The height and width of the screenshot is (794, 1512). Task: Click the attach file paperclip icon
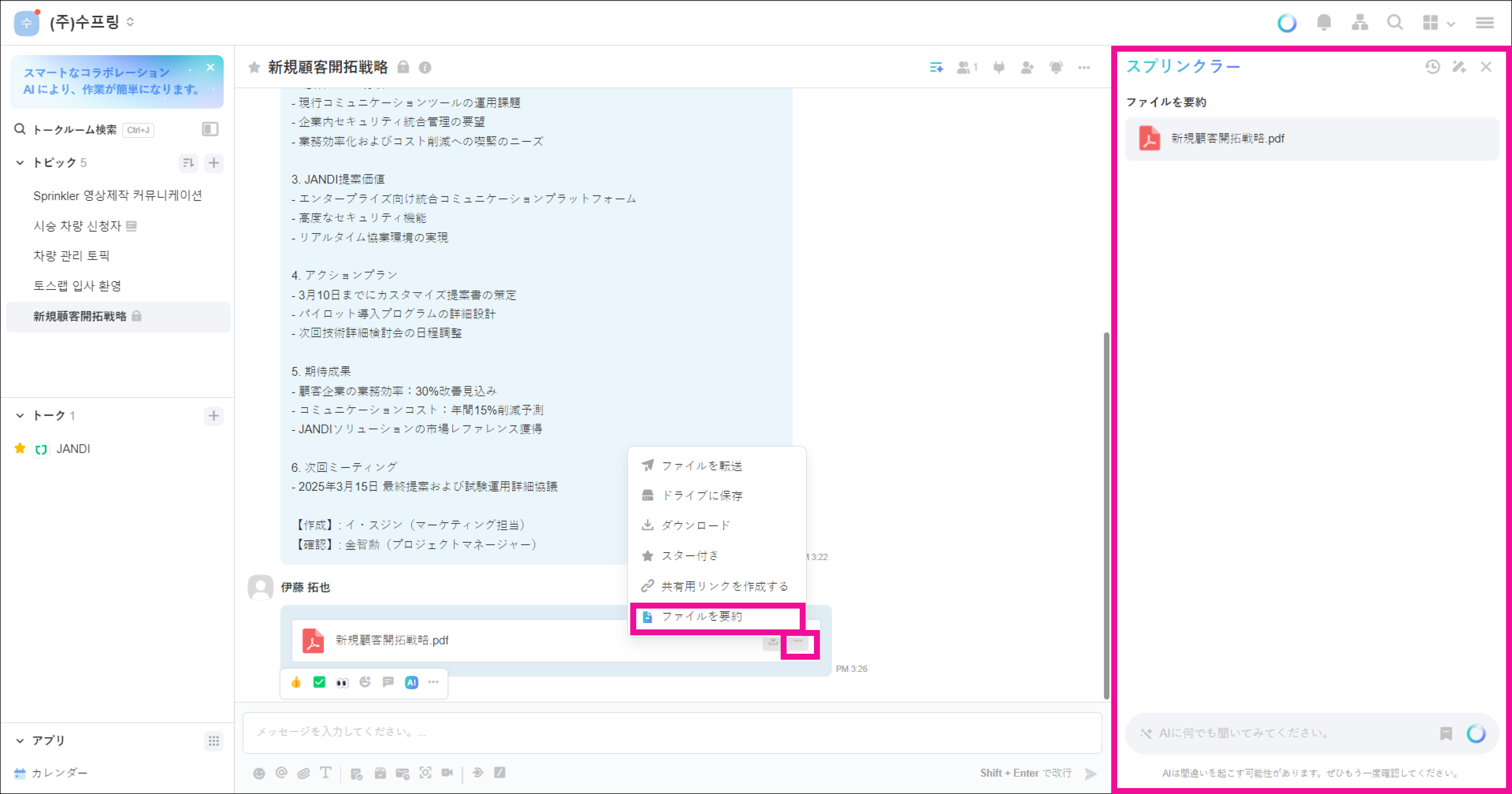pyautogui.click(x=304, y=773)
